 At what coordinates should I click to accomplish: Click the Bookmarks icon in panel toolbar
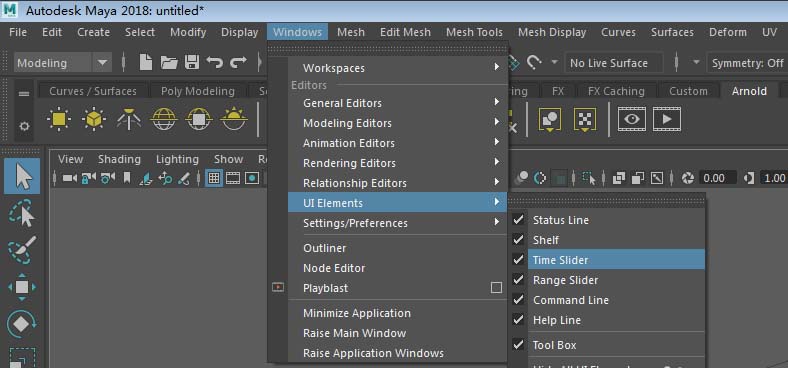coord(127,178)
